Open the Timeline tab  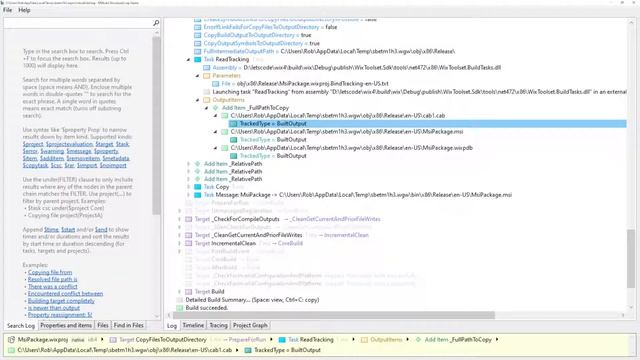pyautogui.click(x=193, y=325)
